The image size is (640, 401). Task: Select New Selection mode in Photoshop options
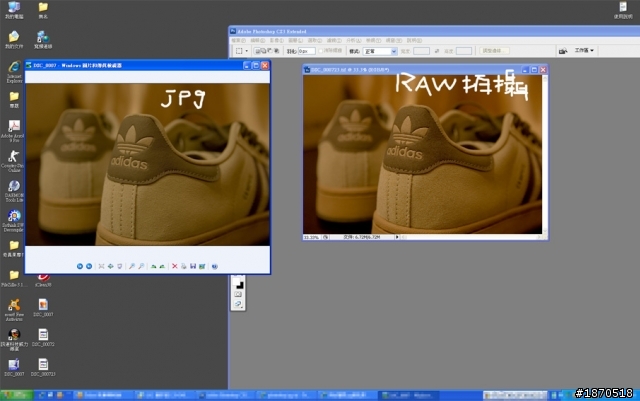tap(258, 51)
